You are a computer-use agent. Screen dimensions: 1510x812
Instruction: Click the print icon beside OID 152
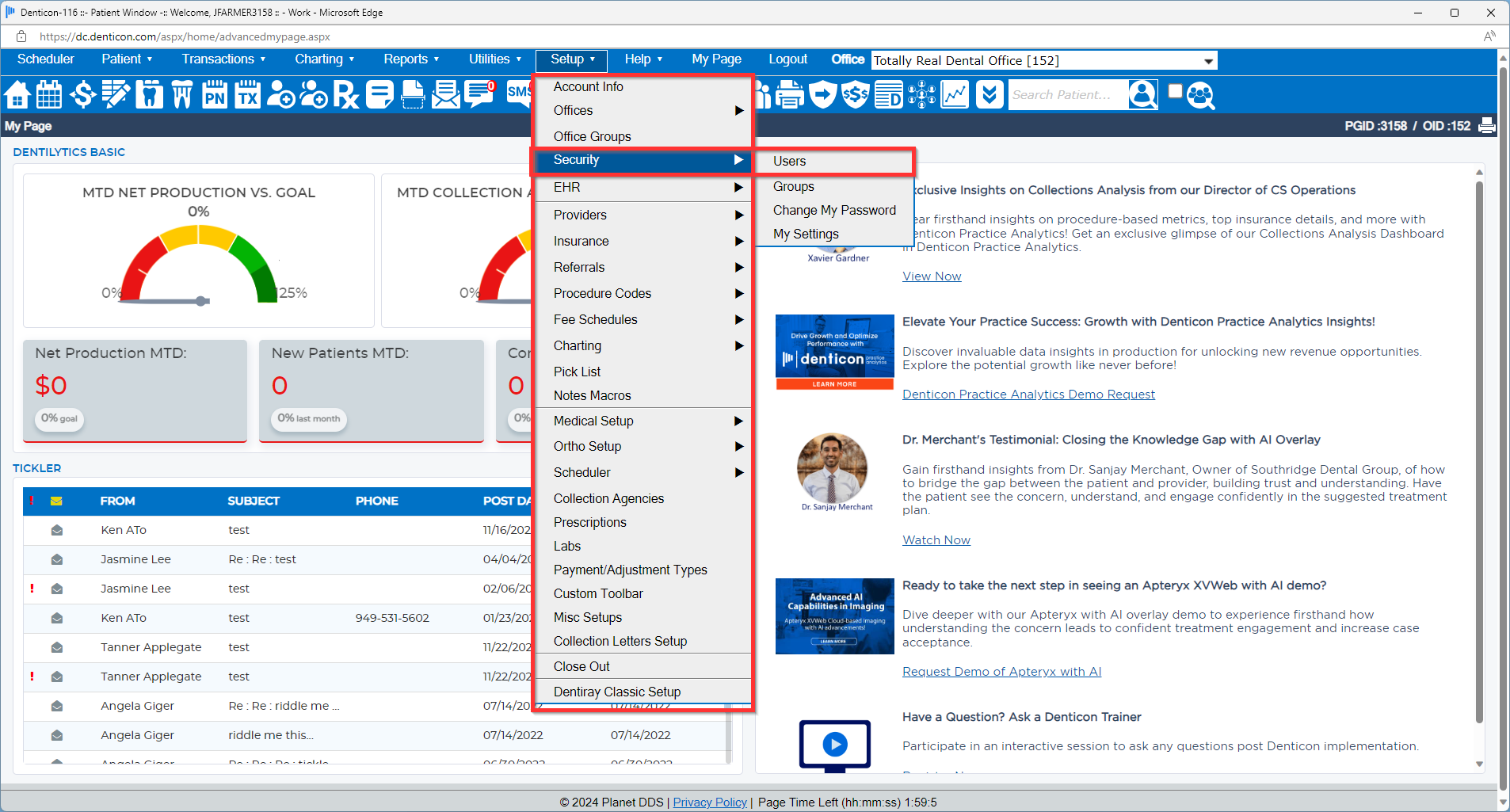pos(1487,125)
